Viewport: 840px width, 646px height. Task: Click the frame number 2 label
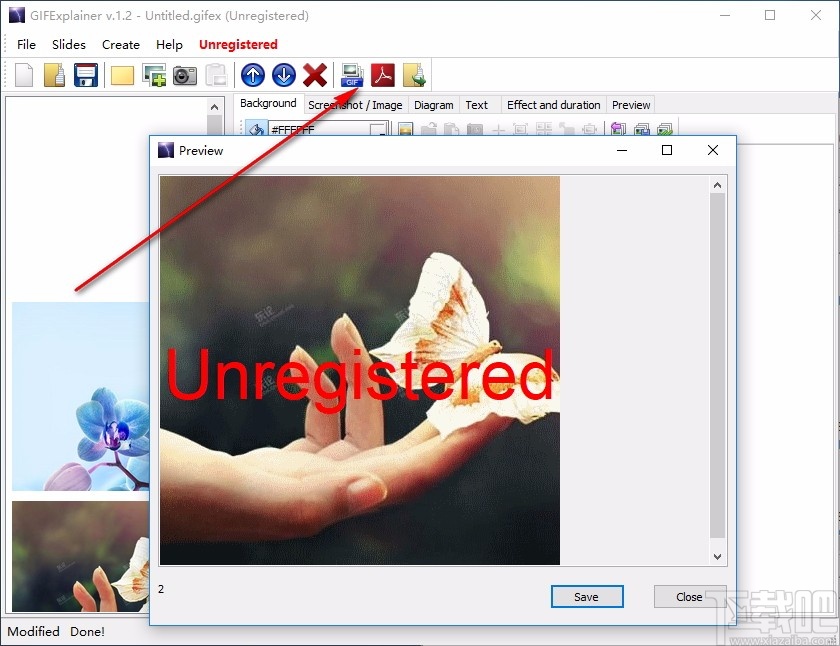pyautogui.click(x=161, y=589)
